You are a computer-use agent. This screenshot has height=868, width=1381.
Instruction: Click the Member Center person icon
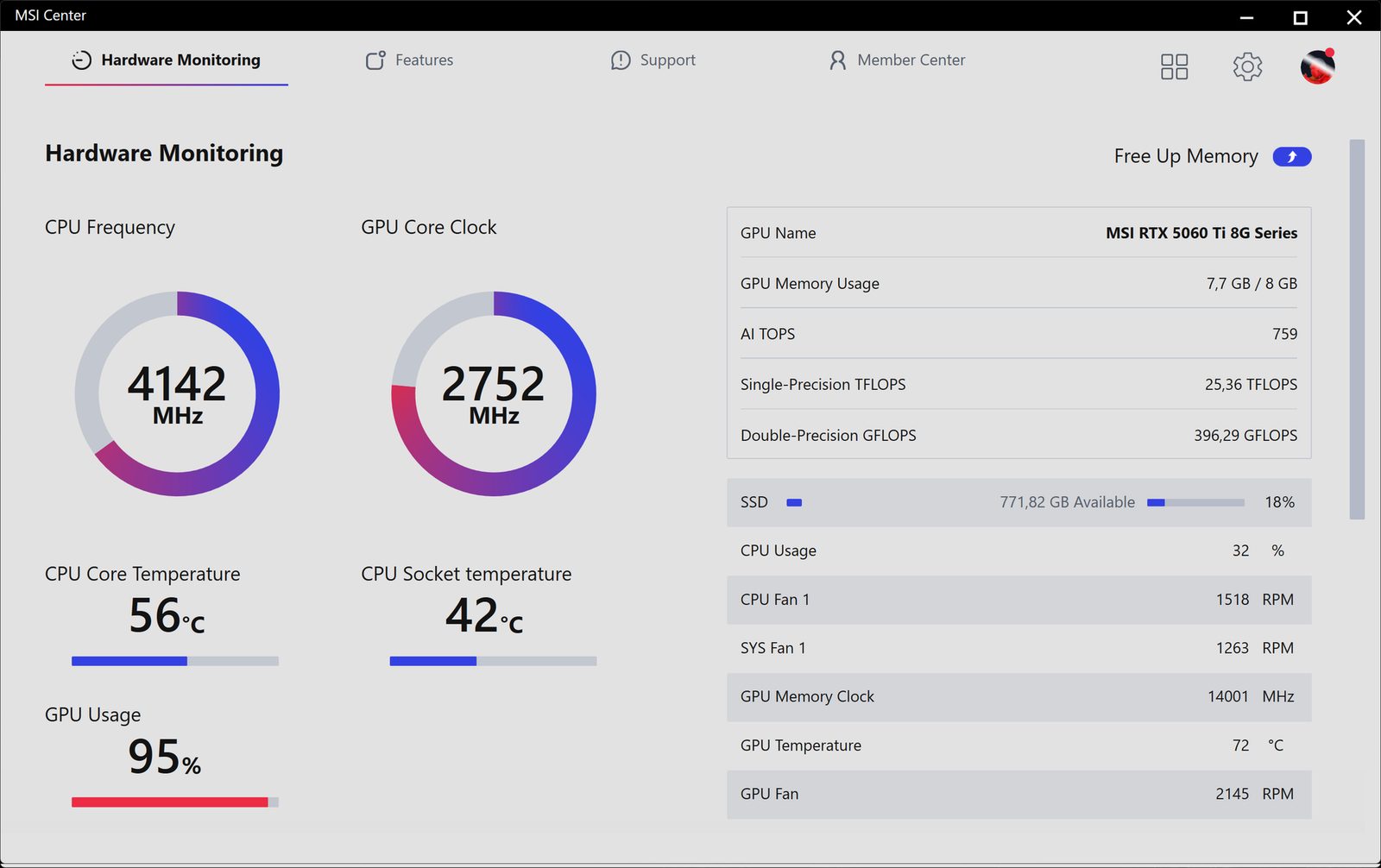tap(837, 60)
